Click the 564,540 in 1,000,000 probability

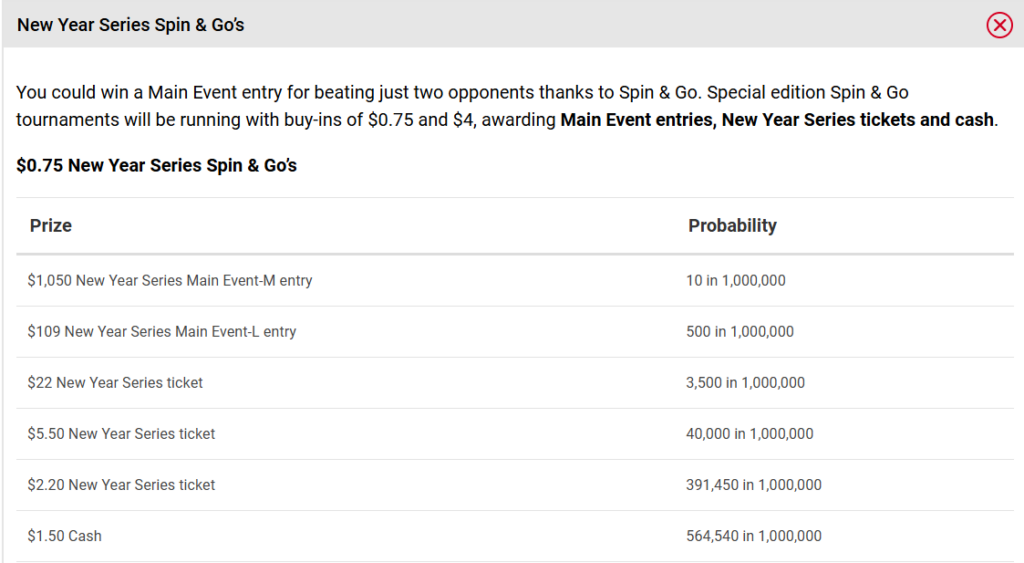(754, 536)
